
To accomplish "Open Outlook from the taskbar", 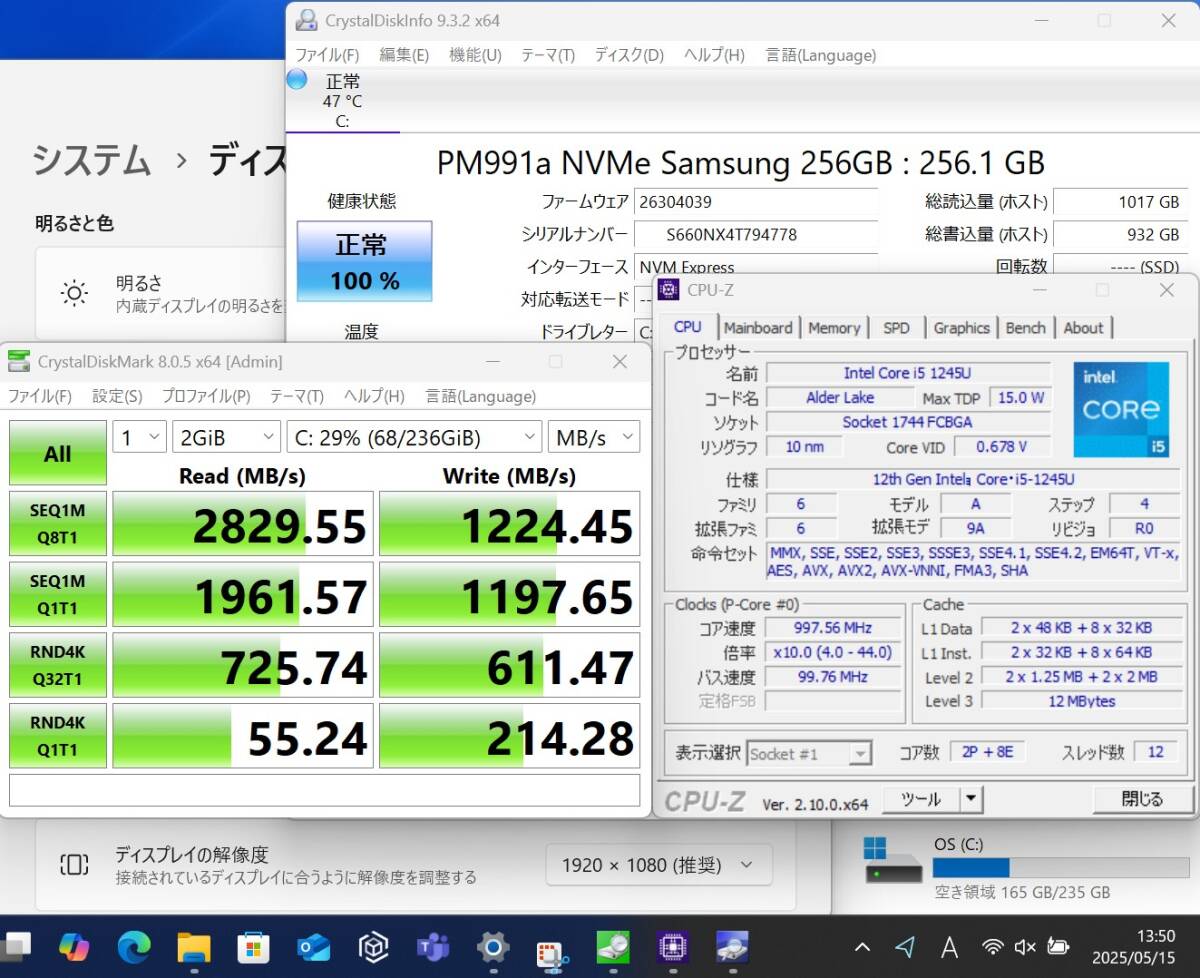I will (x=313, y=946).
